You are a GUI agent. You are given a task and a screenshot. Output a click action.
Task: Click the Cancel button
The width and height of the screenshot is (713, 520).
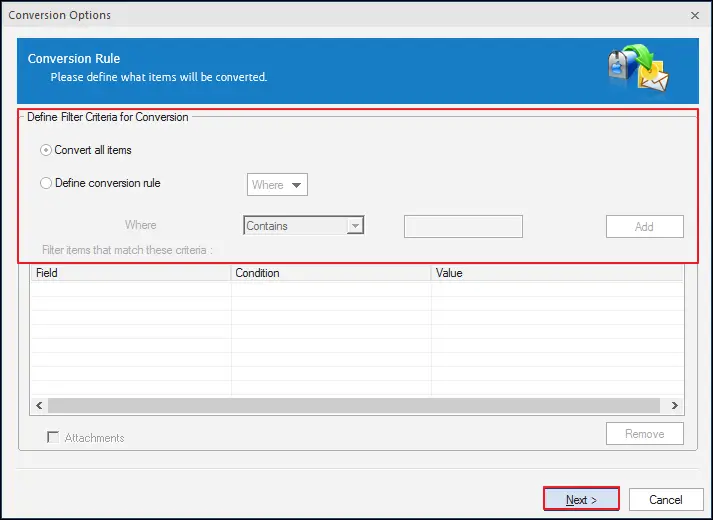click(x=666, y=500)
